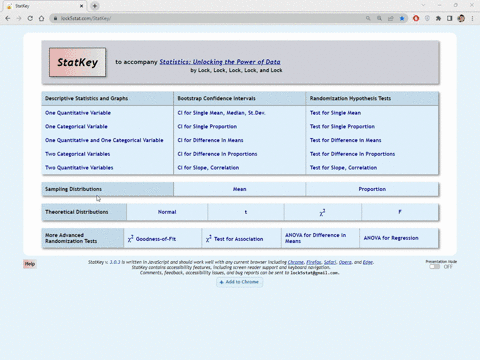Open Test for Difference In Proportions

pyautogui.click(x=352, y=154)
